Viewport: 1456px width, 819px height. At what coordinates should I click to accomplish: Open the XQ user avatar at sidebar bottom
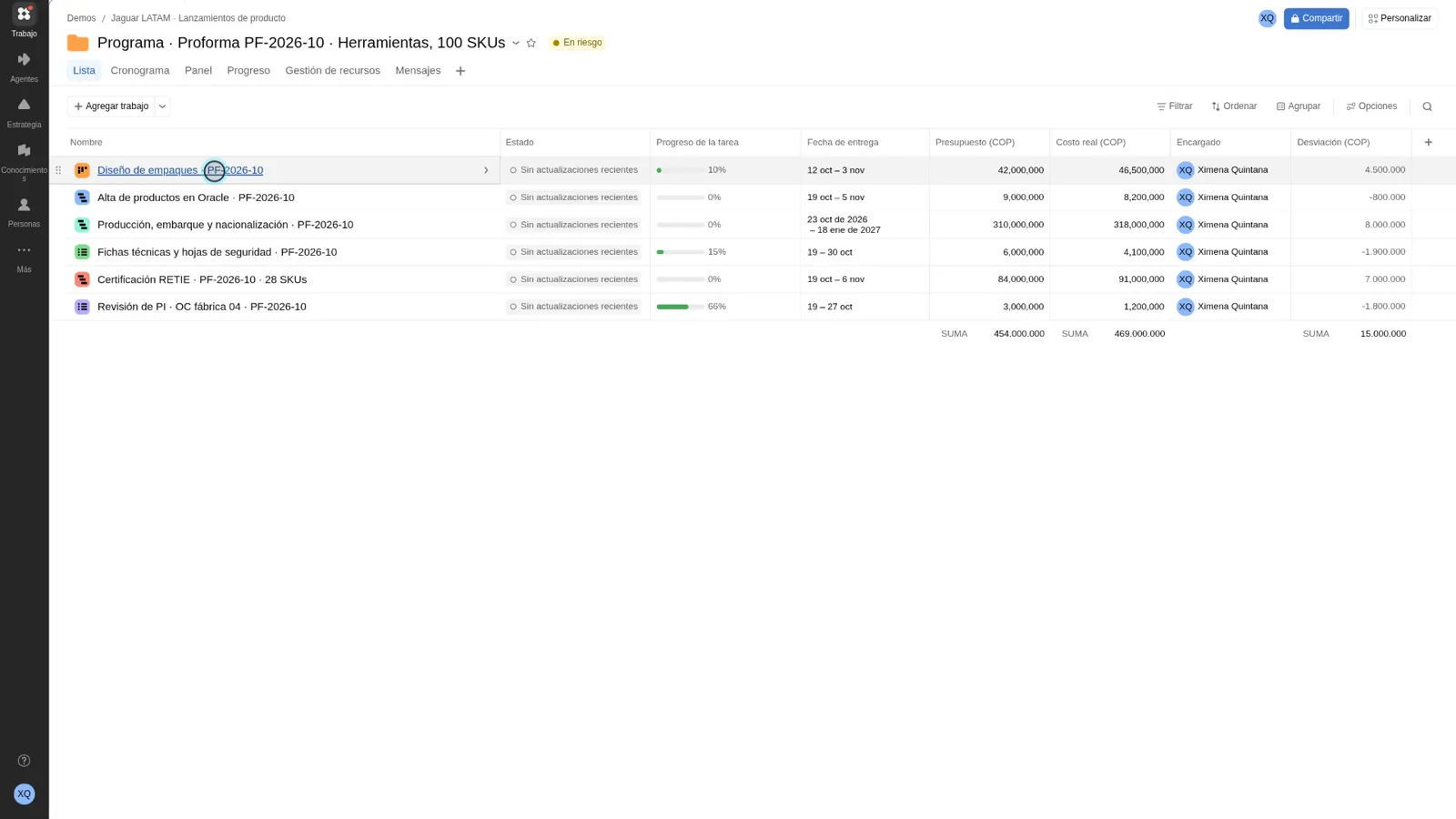[x=24, y=794]
